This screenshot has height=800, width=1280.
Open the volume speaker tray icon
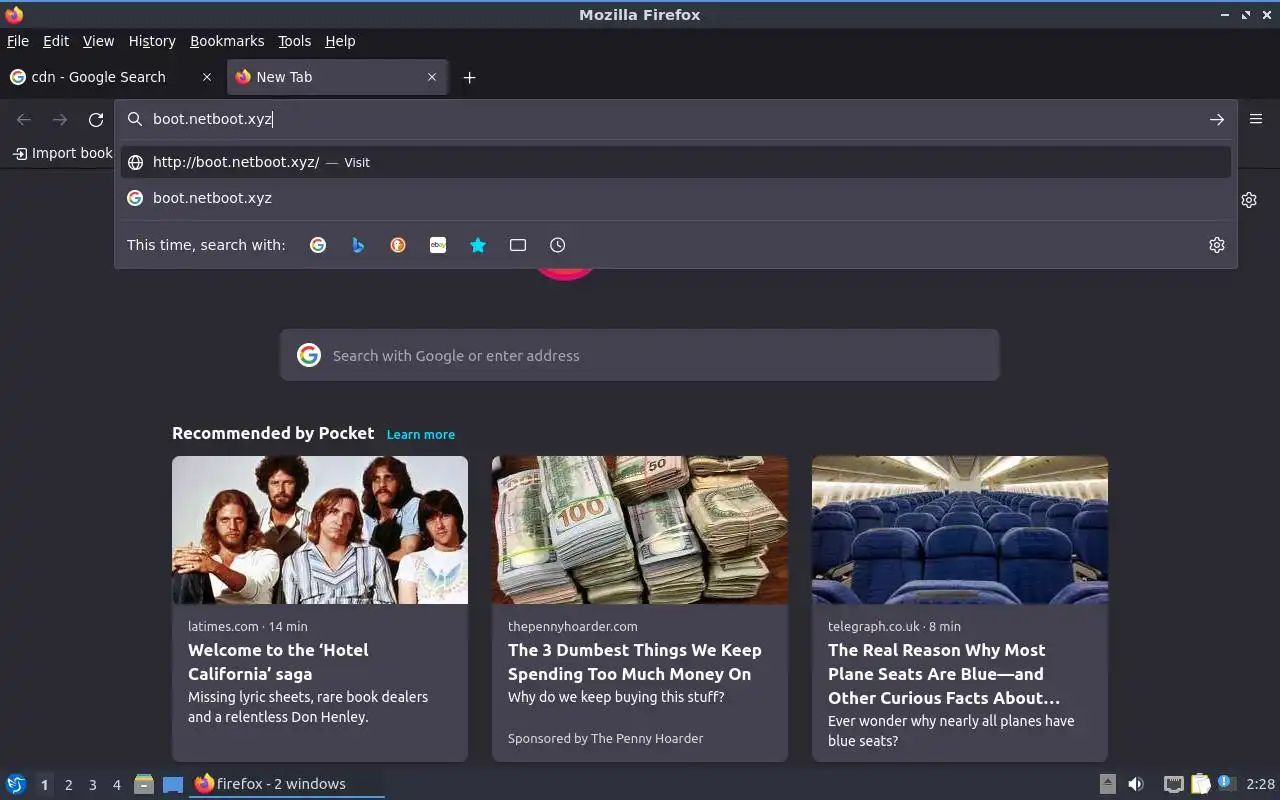tap(1136, 784)
